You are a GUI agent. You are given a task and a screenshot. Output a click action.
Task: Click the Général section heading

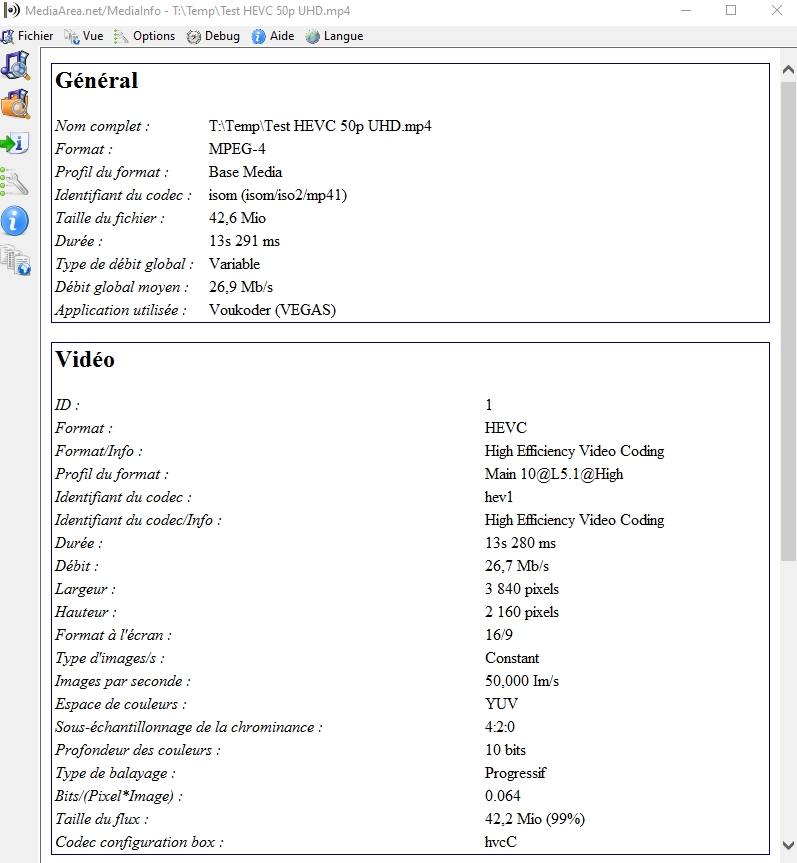pyautogui.click(x=96, y=80)
